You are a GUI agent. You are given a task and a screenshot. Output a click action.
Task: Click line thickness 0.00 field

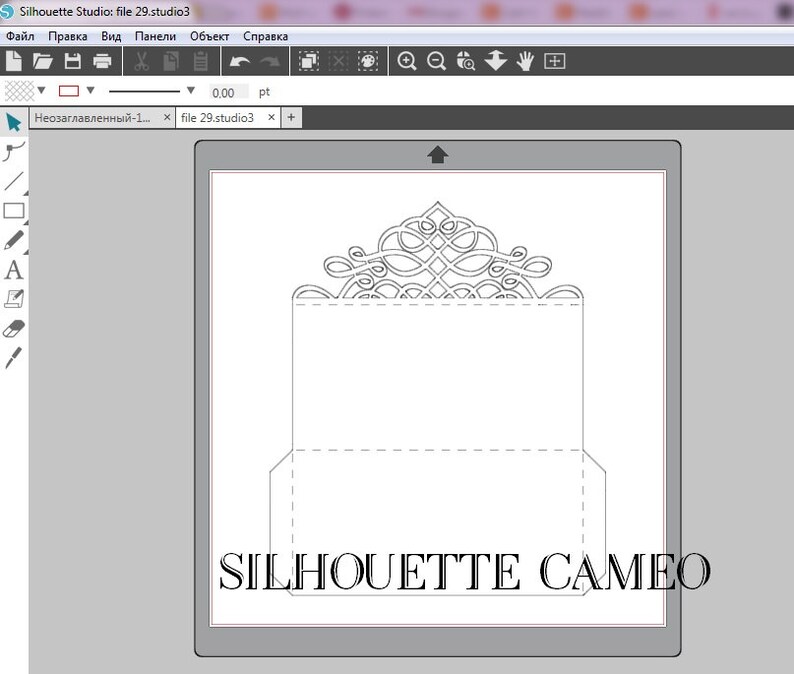(x=229, y=92)
